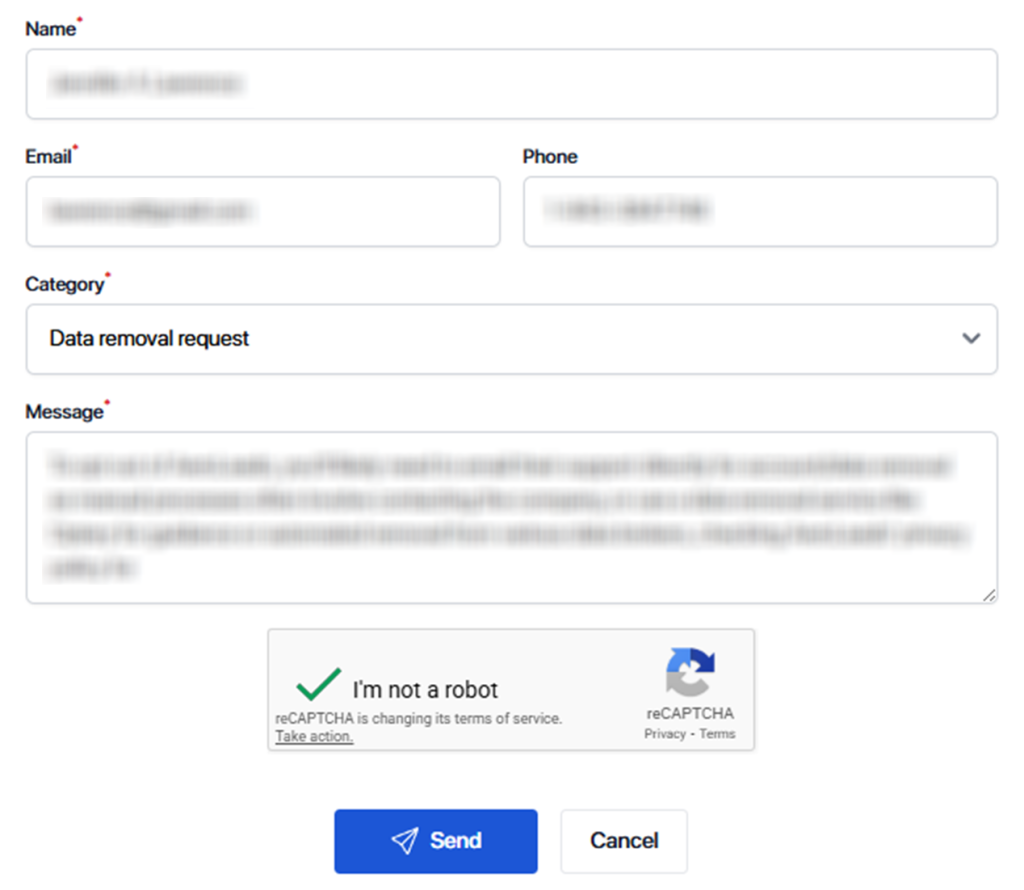
Task: Click the Phone field label
Action: (x=550, y=157)
